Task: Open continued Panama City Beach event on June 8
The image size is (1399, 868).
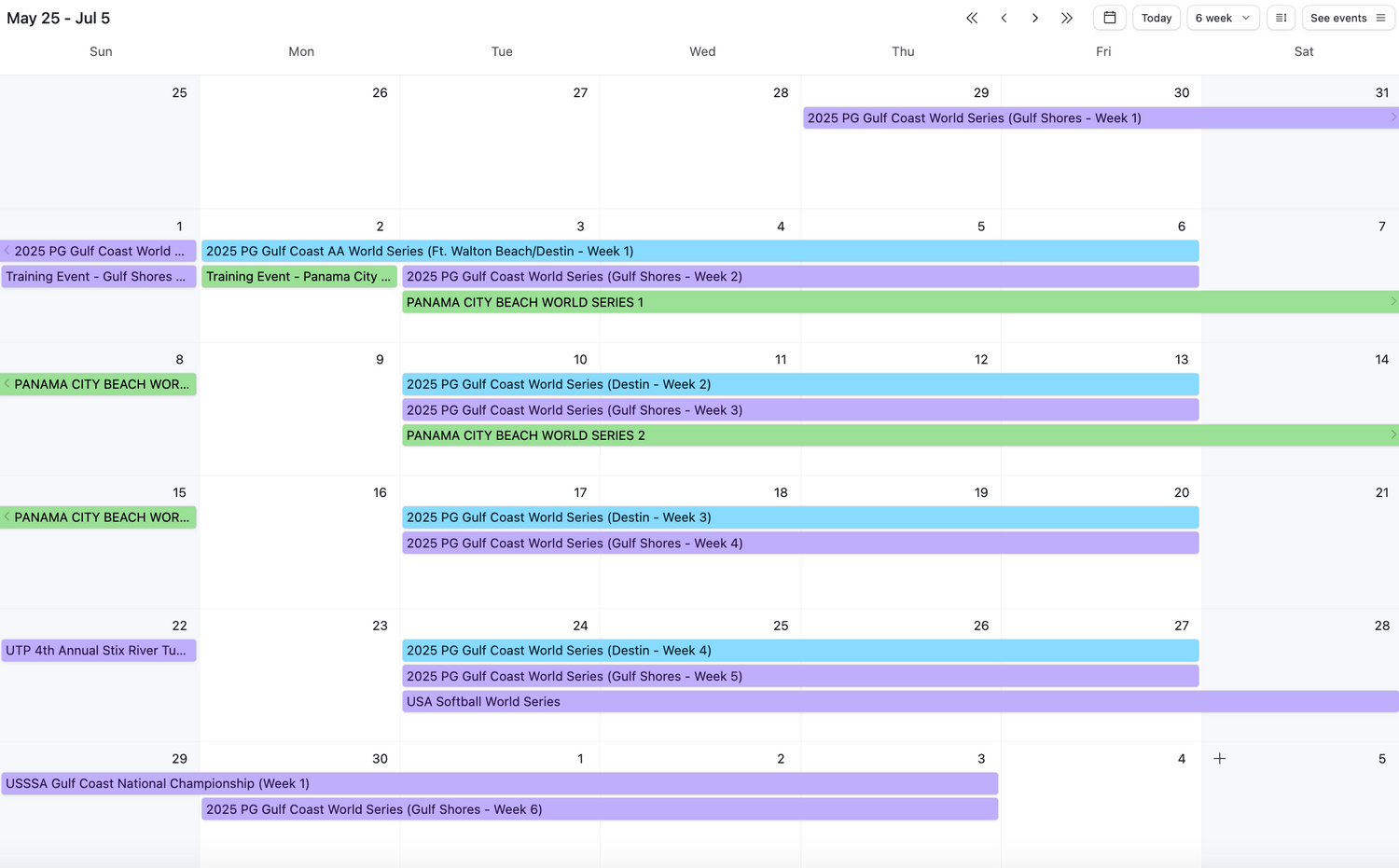Action: (x=99, y=385)
